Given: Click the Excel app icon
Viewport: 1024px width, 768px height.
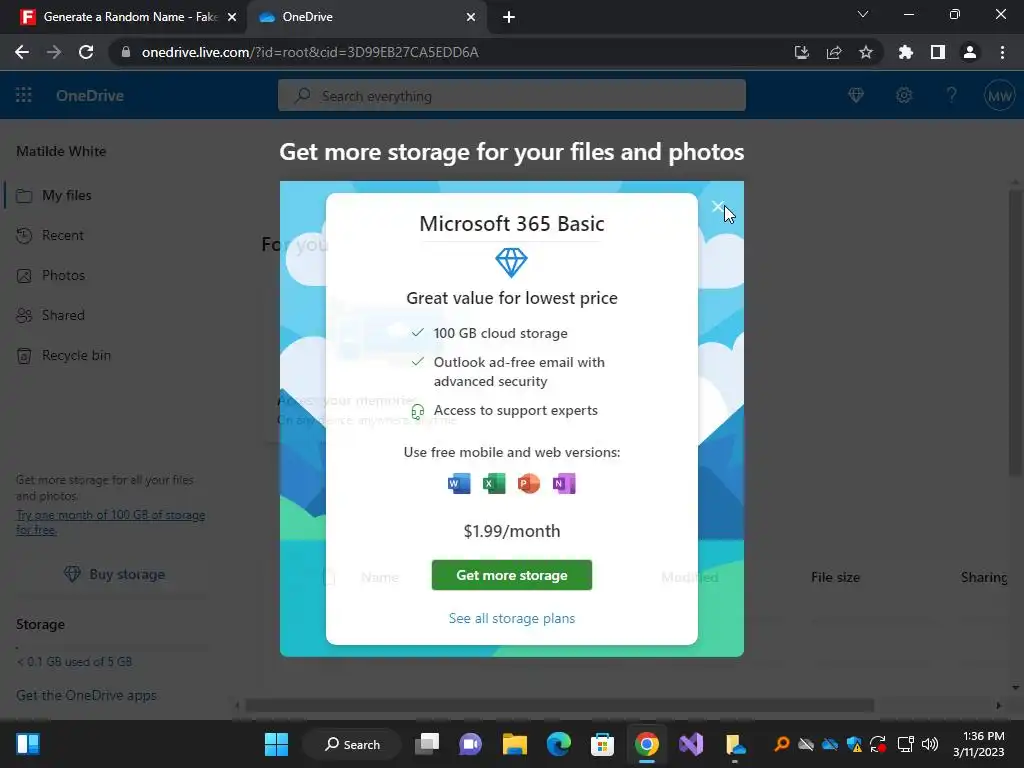Looking at the screenshot, I should click(x=494, y=483).
